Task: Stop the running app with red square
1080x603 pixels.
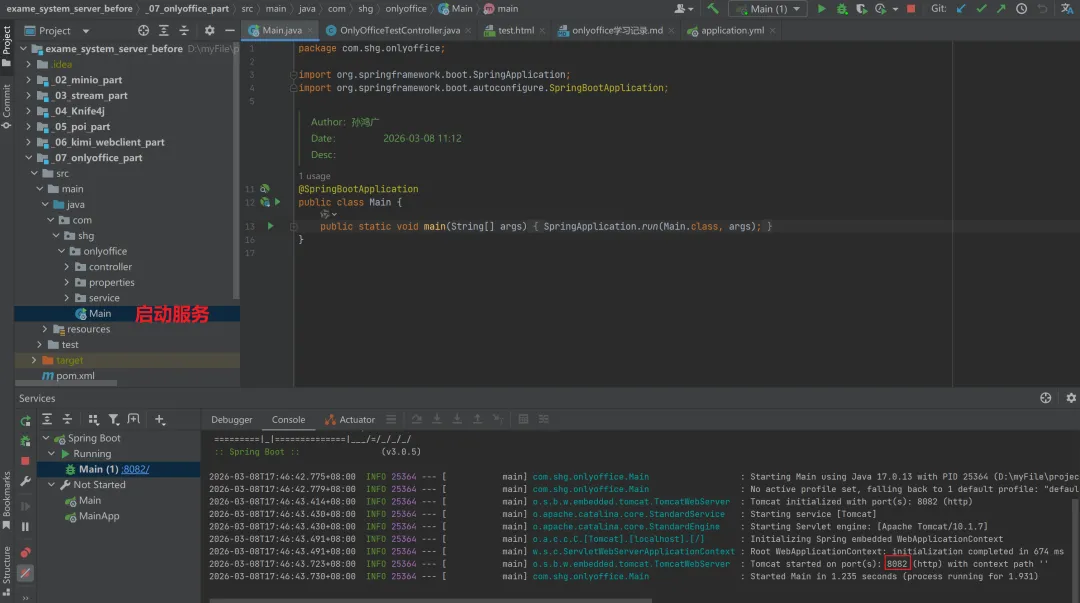Action: coord(910,9)
